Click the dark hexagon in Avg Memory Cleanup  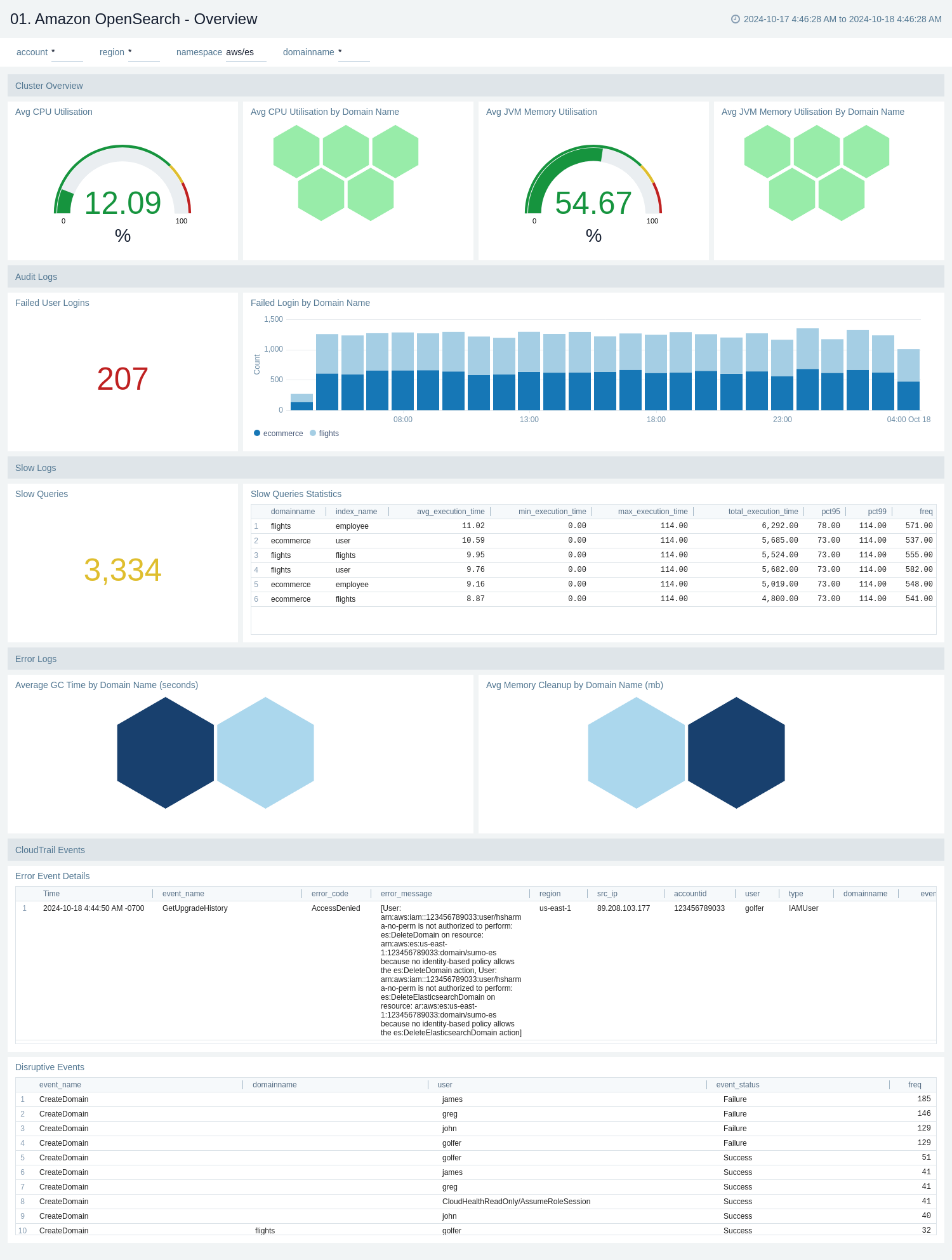[x=736, y=753]
